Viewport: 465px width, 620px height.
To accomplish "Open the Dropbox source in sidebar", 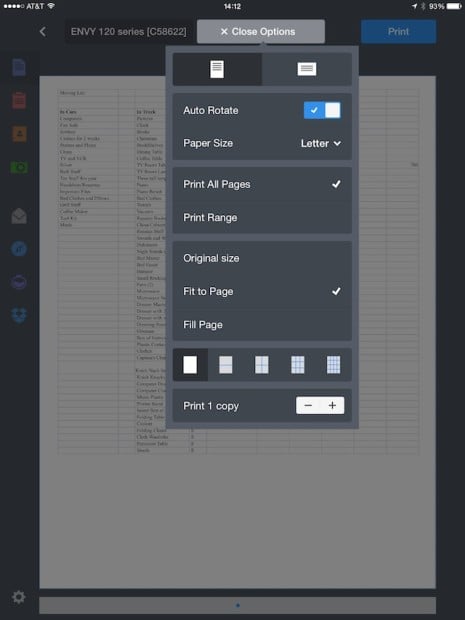I will tap(19, 316).
